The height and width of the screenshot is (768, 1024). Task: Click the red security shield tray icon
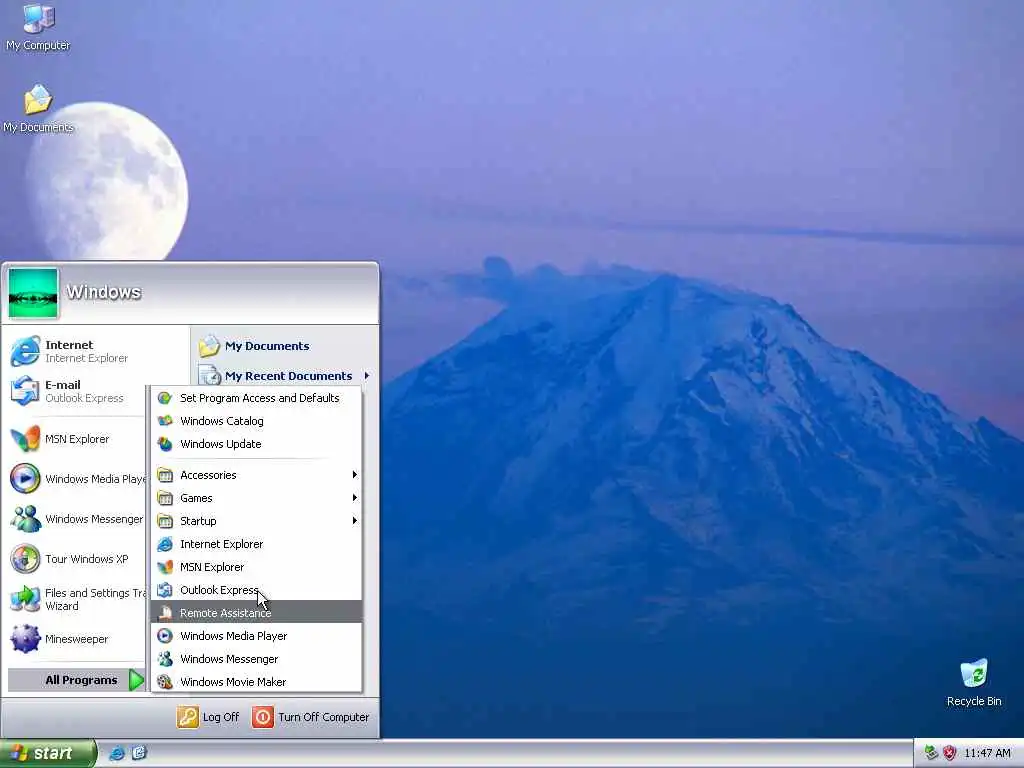coord(950,753)
